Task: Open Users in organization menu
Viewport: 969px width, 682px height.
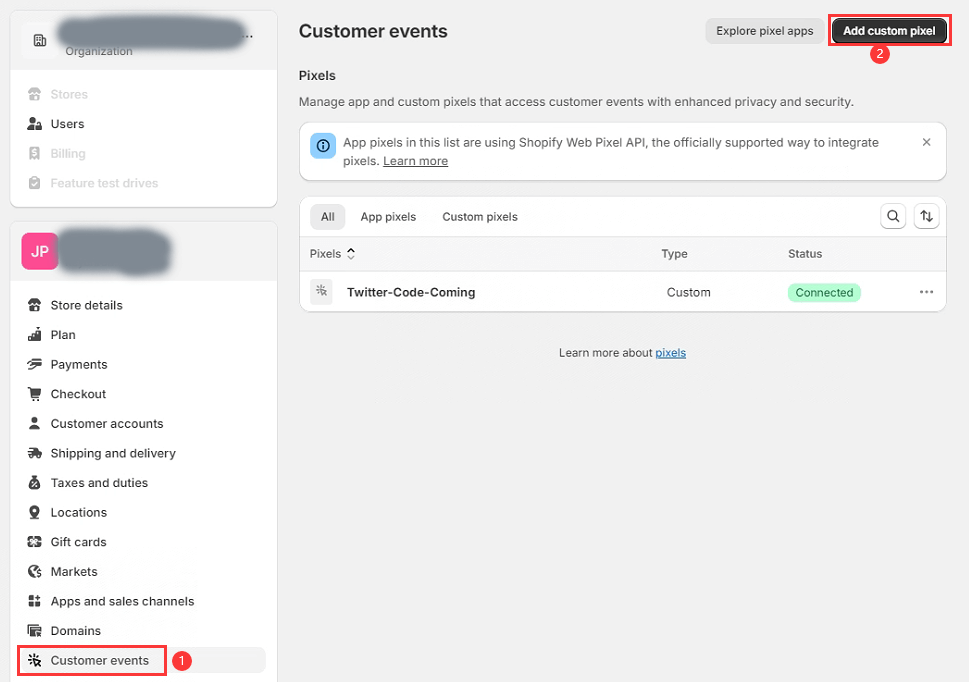Action: (67, 124)
